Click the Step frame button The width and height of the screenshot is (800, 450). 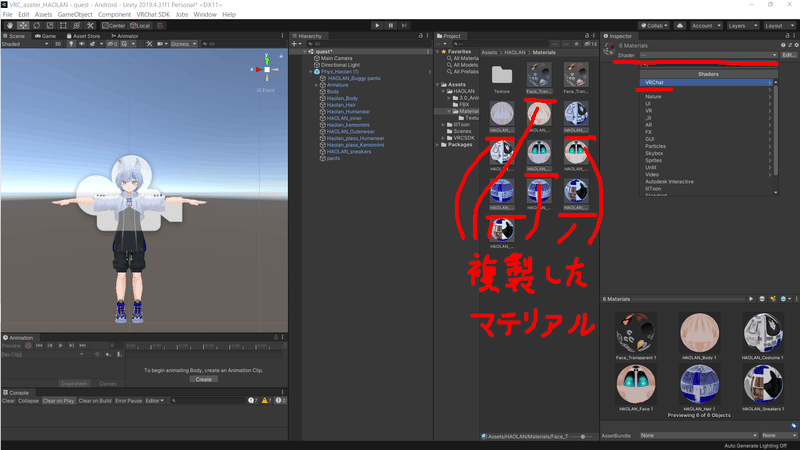tap(404, 26)
